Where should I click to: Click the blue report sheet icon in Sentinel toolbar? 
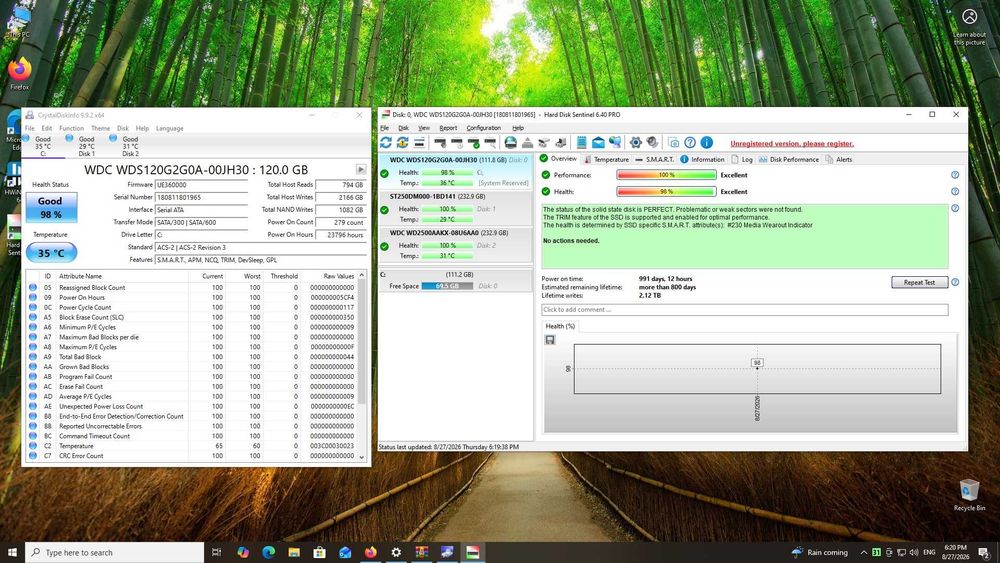click(581, 143)
